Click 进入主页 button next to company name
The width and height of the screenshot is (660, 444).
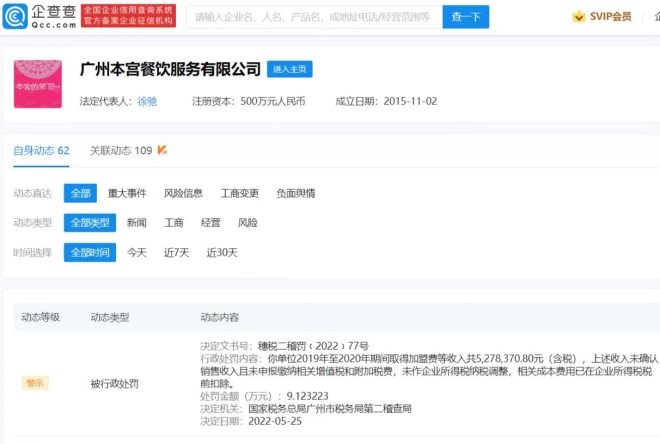click(289, 70)
